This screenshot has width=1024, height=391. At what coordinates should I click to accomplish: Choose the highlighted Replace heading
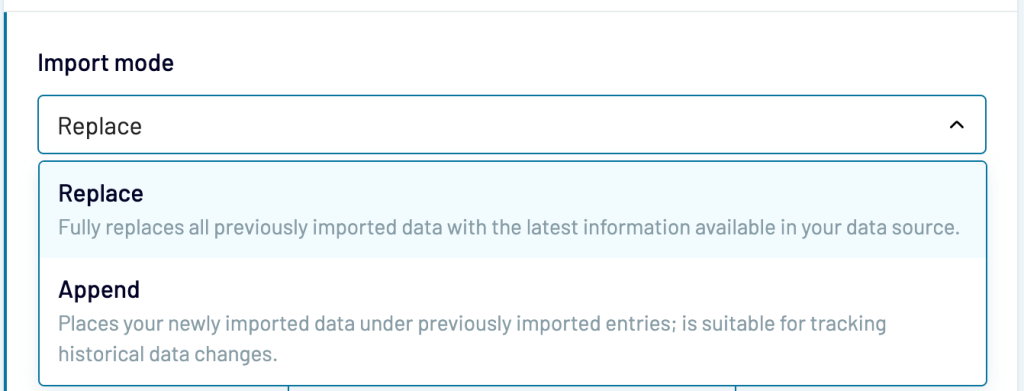pos(101,193)
